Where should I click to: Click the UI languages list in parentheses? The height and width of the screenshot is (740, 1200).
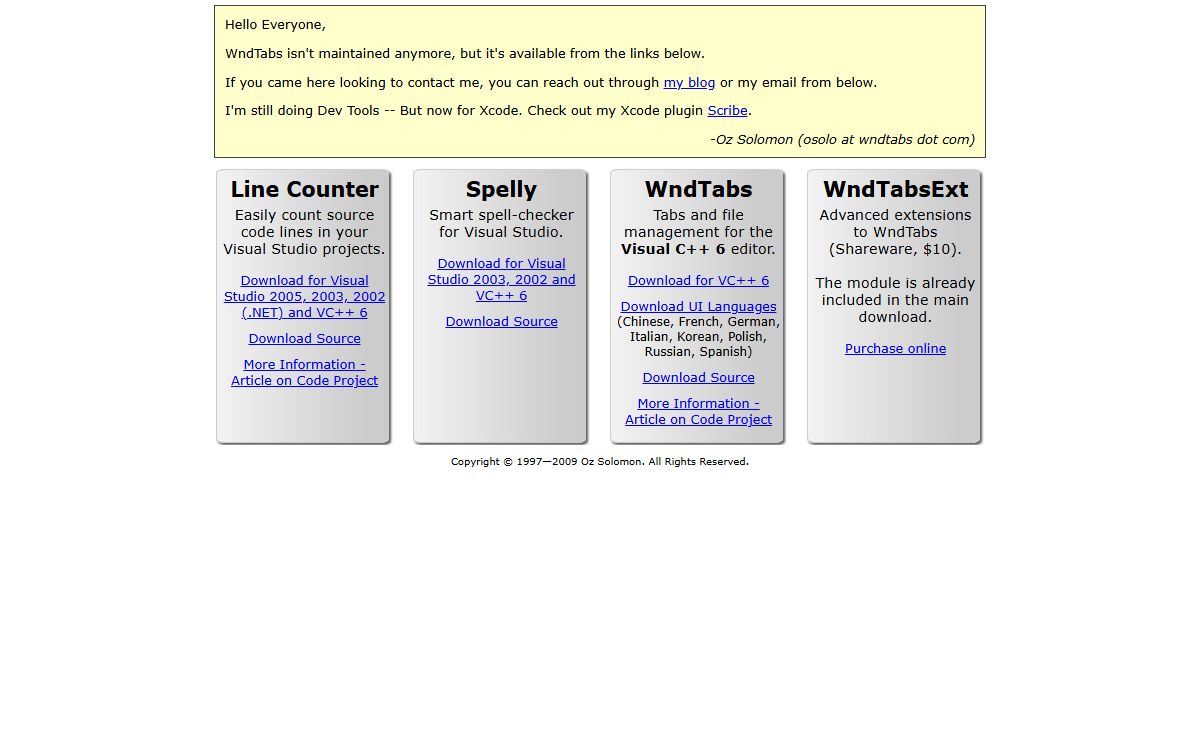[698, 337]
